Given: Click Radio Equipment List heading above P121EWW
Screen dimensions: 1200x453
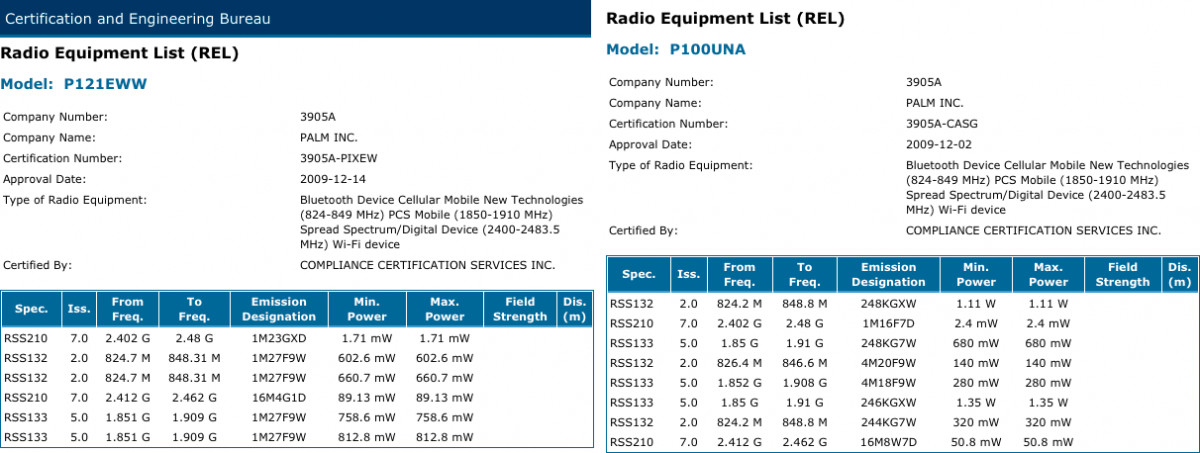Looking at the screenshot, I should (x=119, y=53).
